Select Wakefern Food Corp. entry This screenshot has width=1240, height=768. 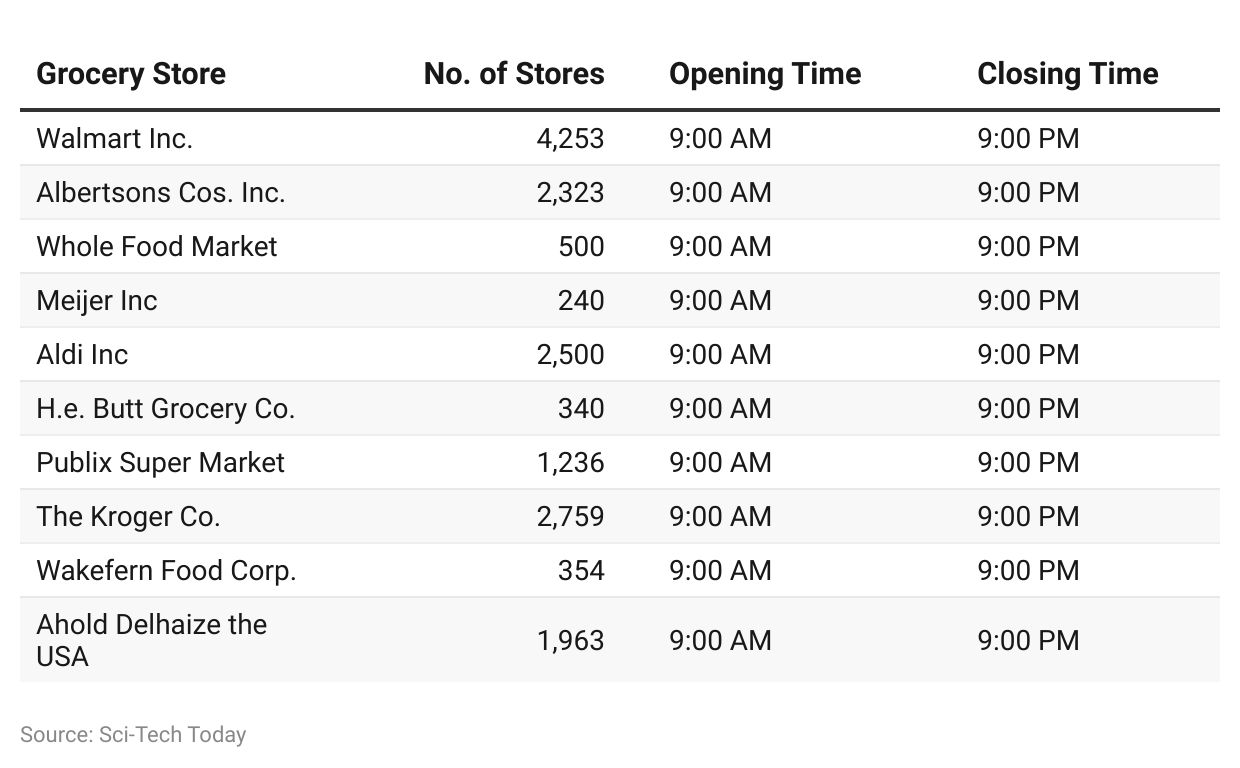(x=166, y=570)
